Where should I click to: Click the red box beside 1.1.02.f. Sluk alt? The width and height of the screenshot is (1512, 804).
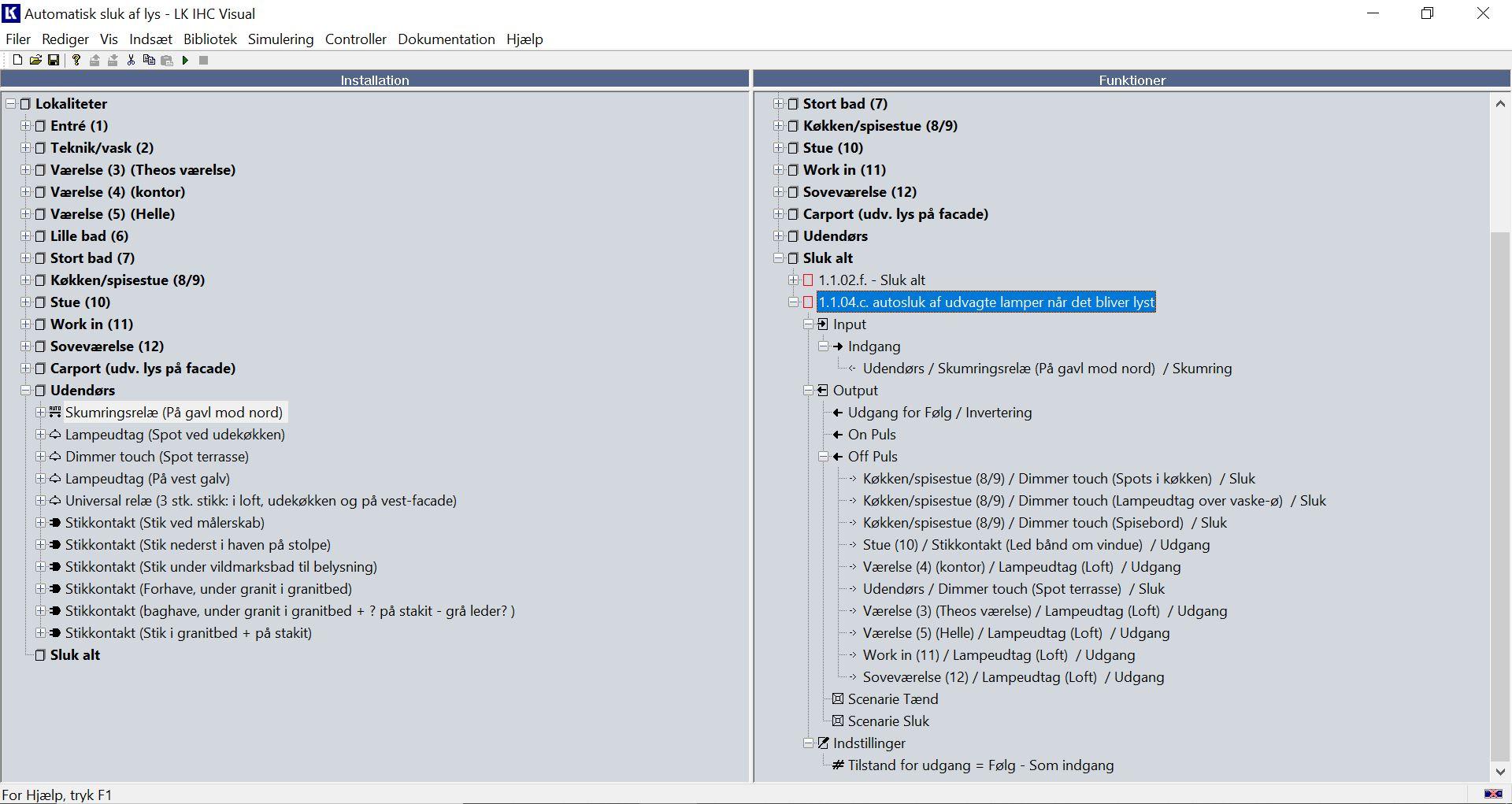(808, 280)
